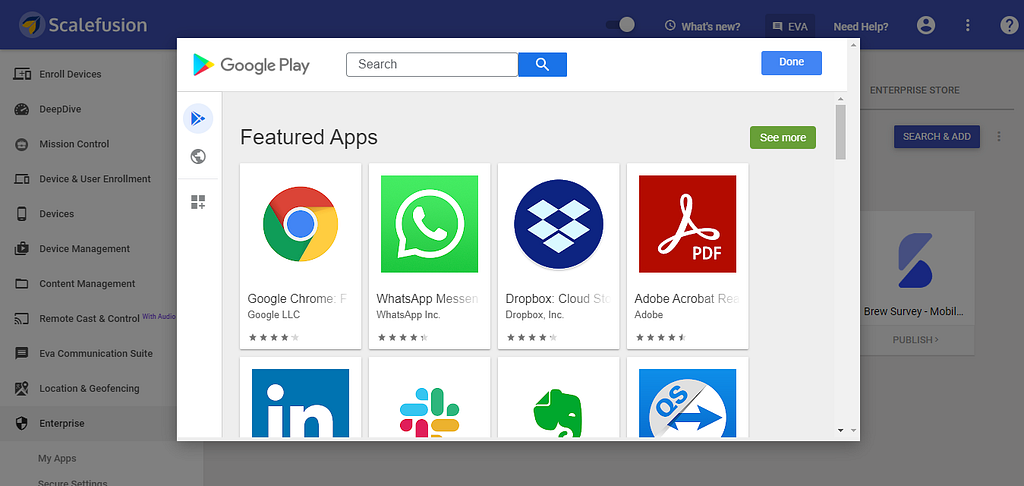Open the user account profile icon

tap(926, 25)
